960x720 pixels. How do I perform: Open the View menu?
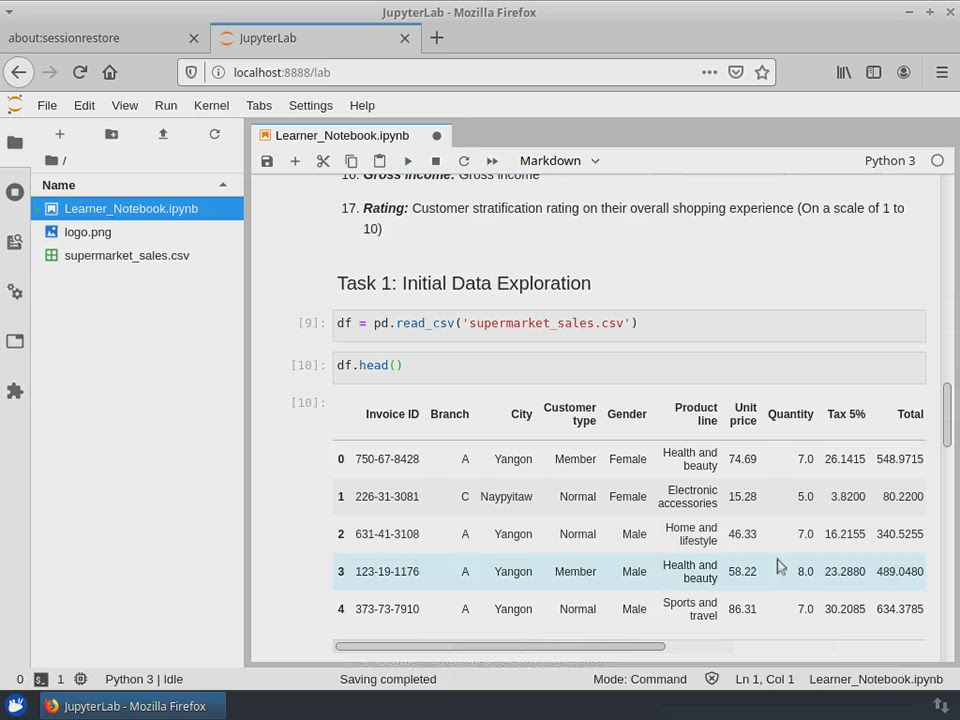coord(125,105)
